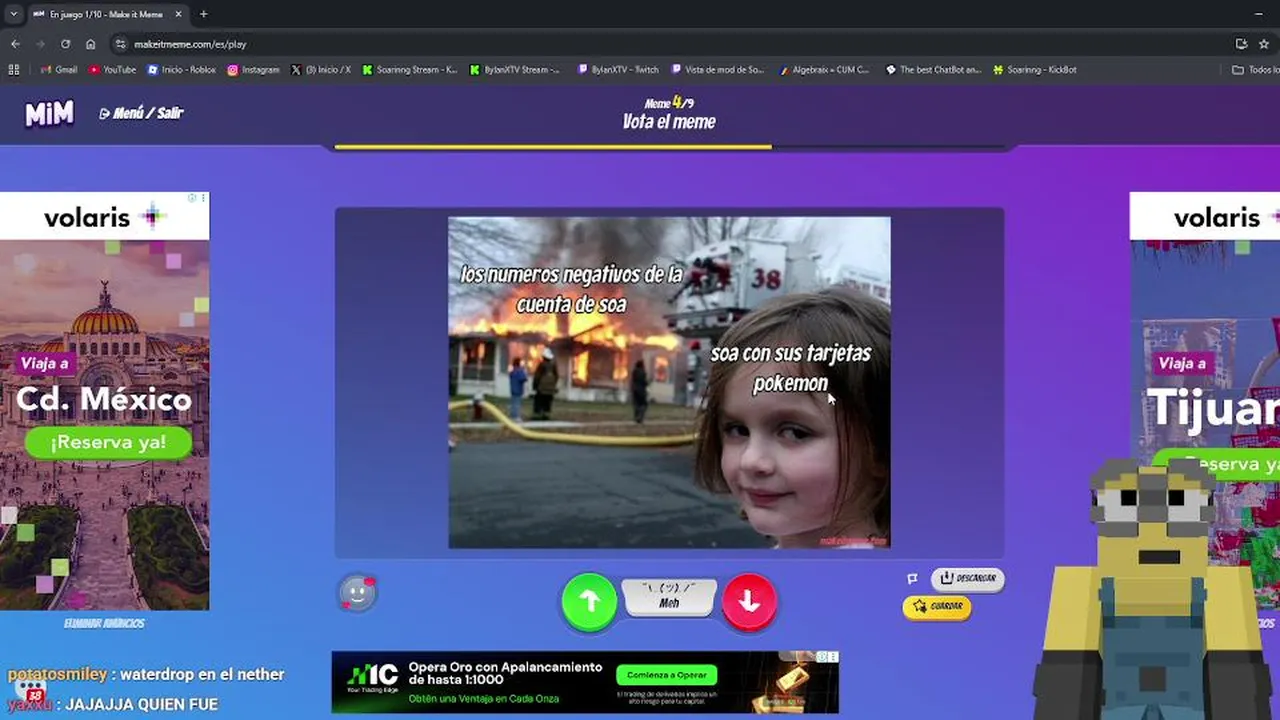This screenshot has height=720, width=1280.
Task: Click the MiM logo
Action: [49, 113]
